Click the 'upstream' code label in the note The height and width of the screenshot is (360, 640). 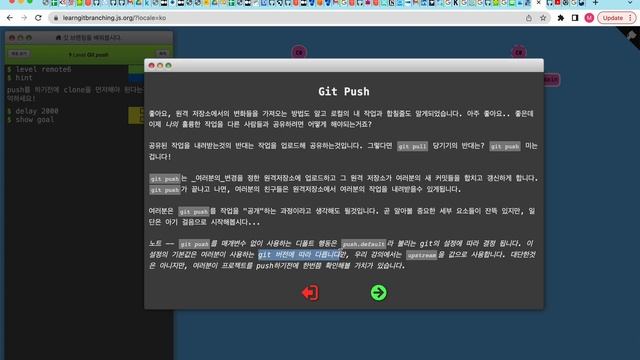(x=421, y=255)
